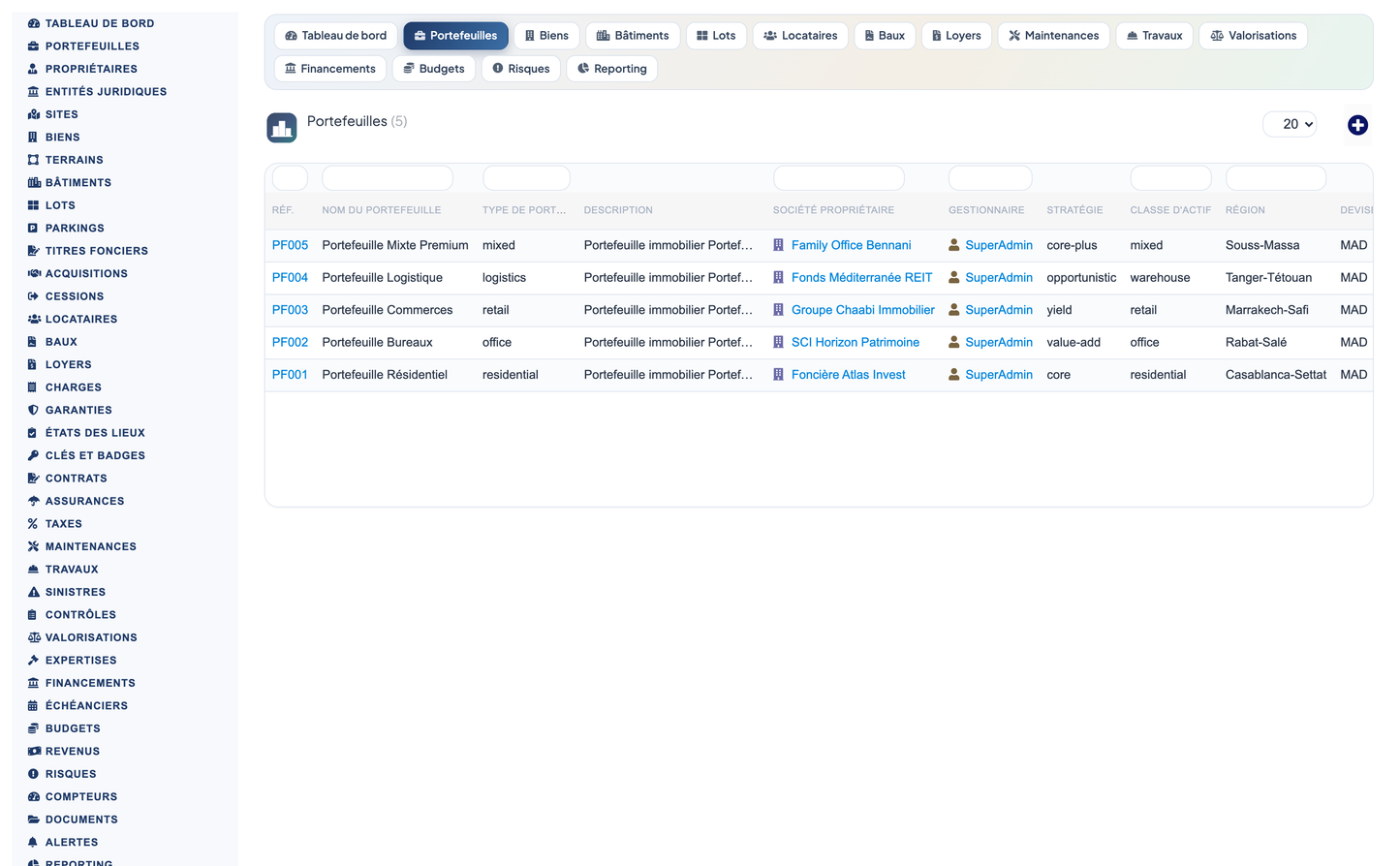Go to the Loyers tab
Image resolution: width=1400 pixels, height=866 pixels.
point(956,36)
